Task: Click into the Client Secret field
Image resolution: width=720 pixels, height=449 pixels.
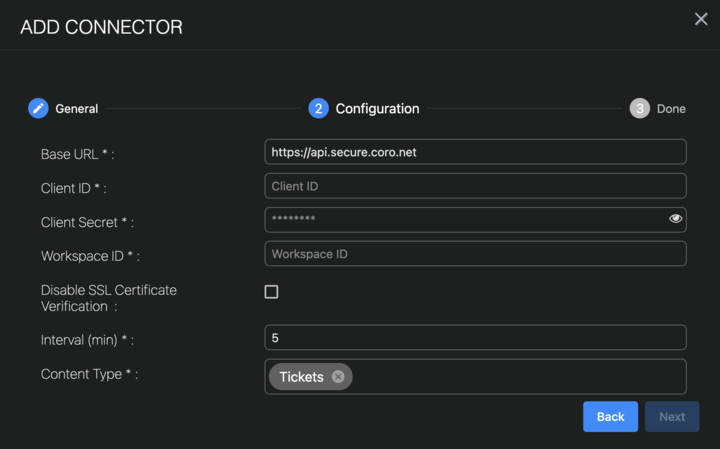Action: 460,219
